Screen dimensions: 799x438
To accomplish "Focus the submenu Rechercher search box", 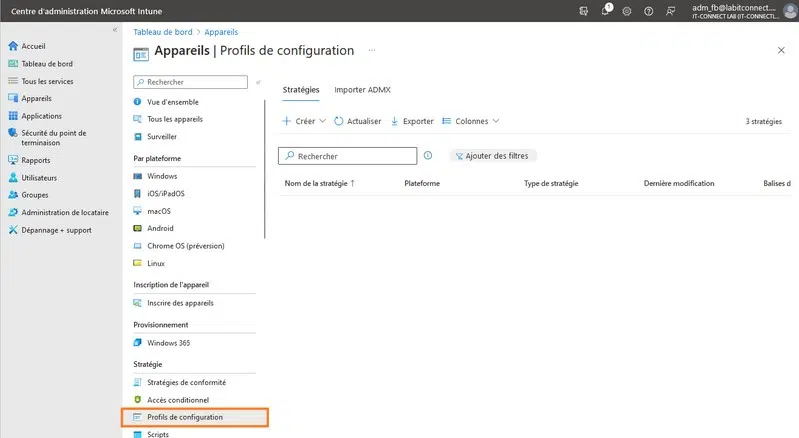I will point(191,82).
